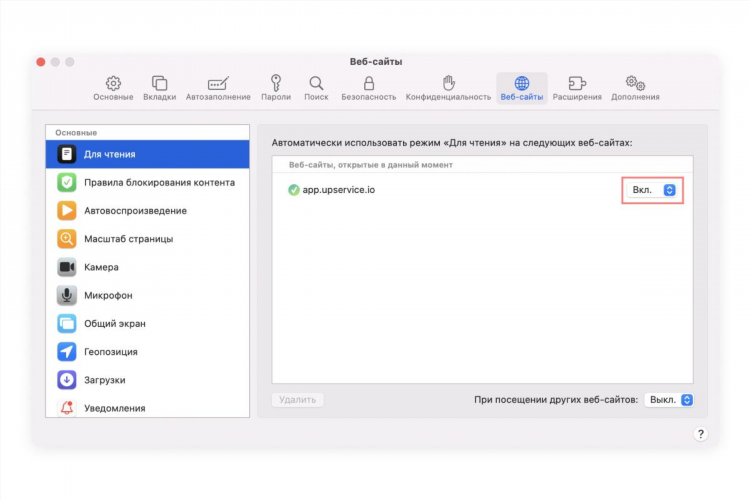The height and width of the screenshot is (500, 750).
Task: Select Общий экран sidebar item
Action: coord(147,323)
